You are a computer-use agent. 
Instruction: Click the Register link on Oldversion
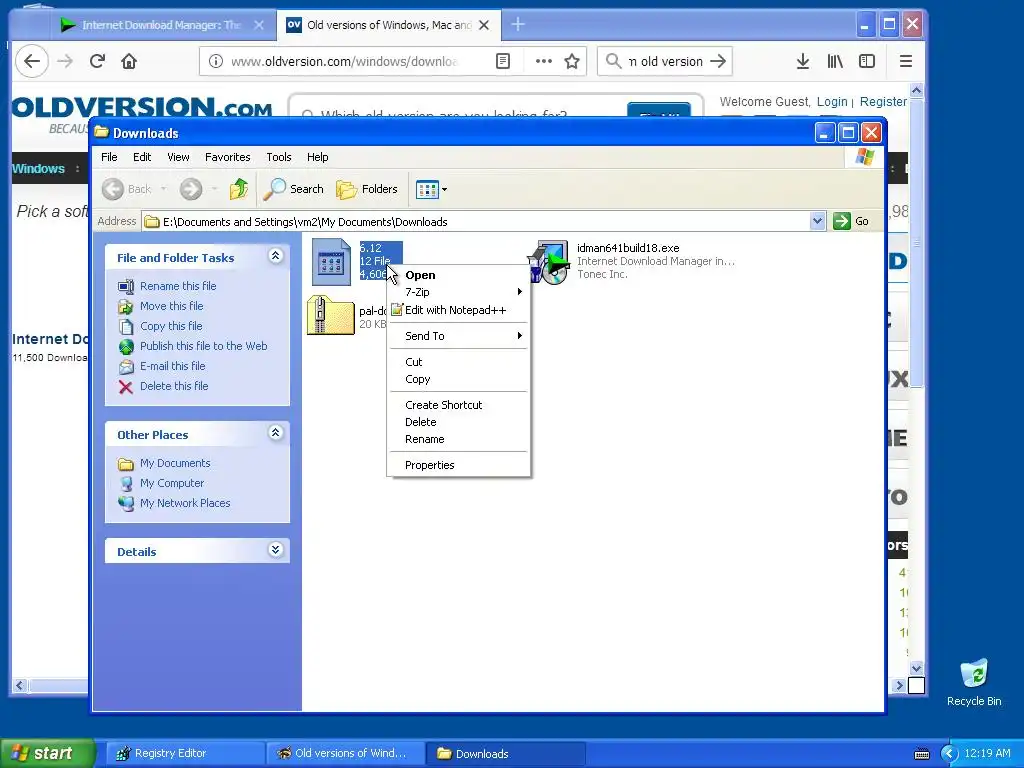(x=883, y=102)
